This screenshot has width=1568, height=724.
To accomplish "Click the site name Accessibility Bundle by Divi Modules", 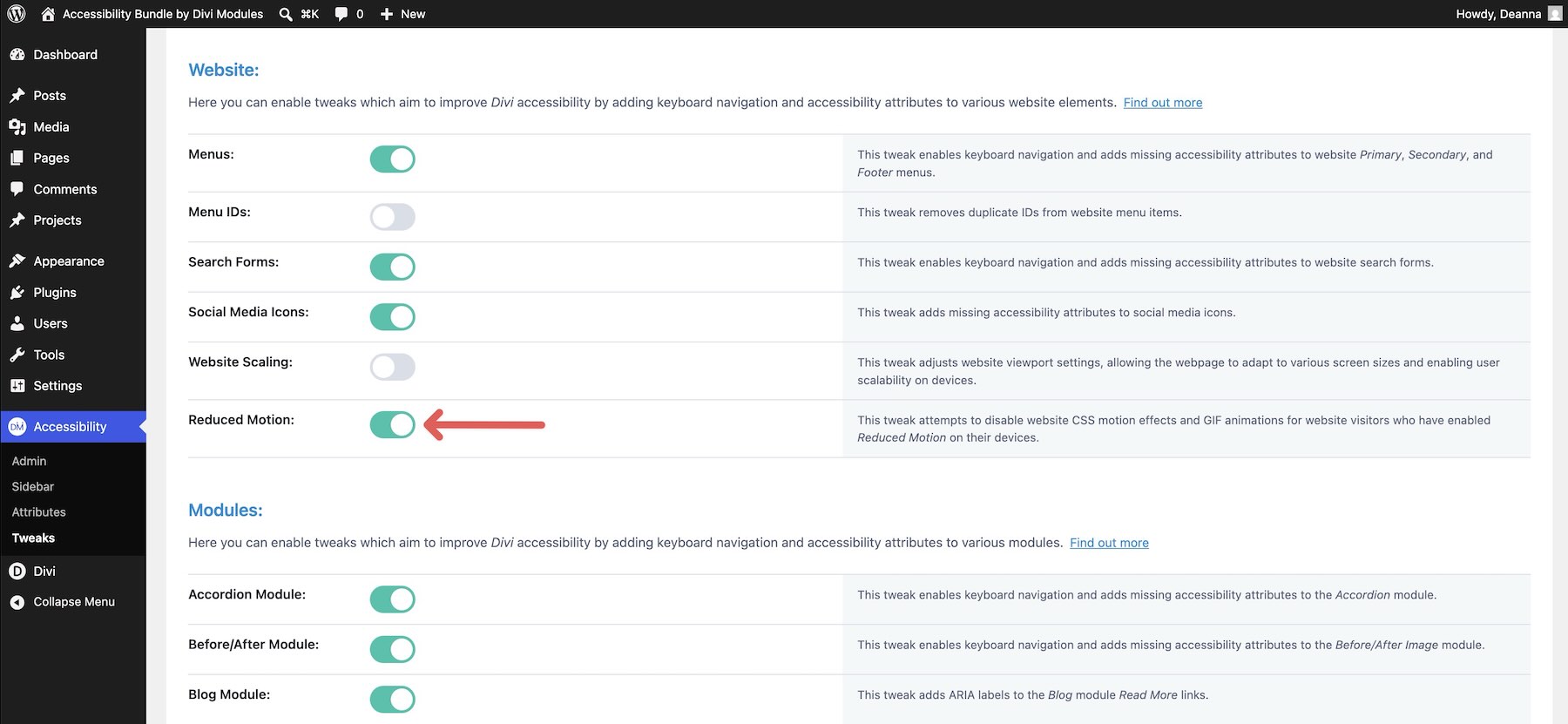I will (163, 14).
